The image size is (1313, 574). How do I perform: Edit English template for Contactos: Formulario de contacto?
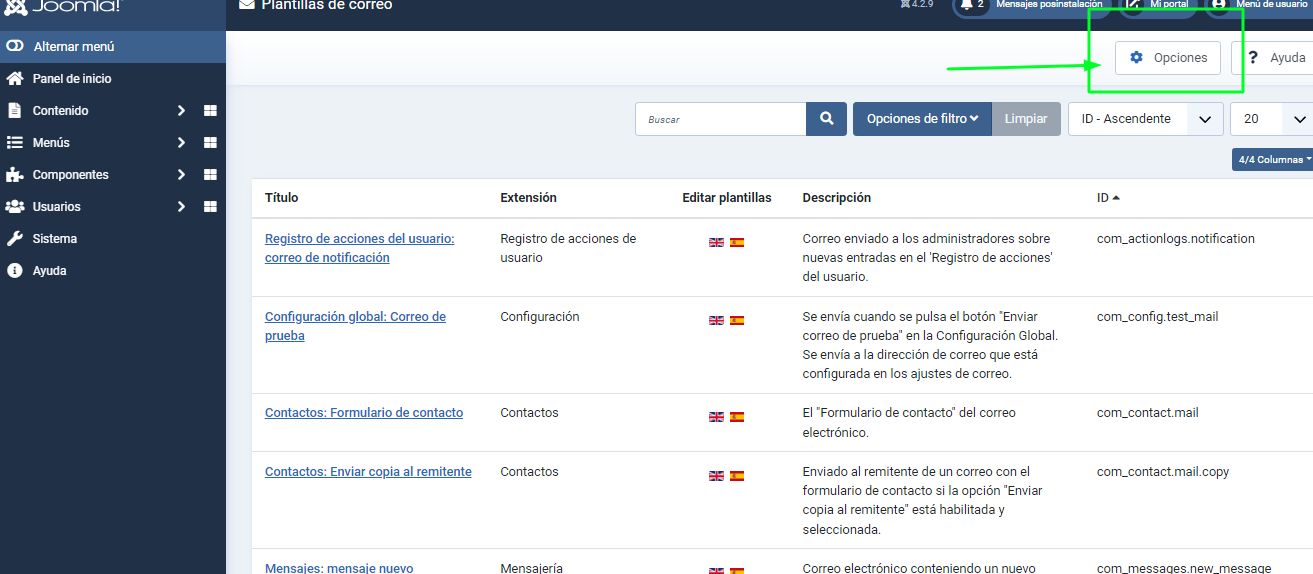click(x=716, y=417)
